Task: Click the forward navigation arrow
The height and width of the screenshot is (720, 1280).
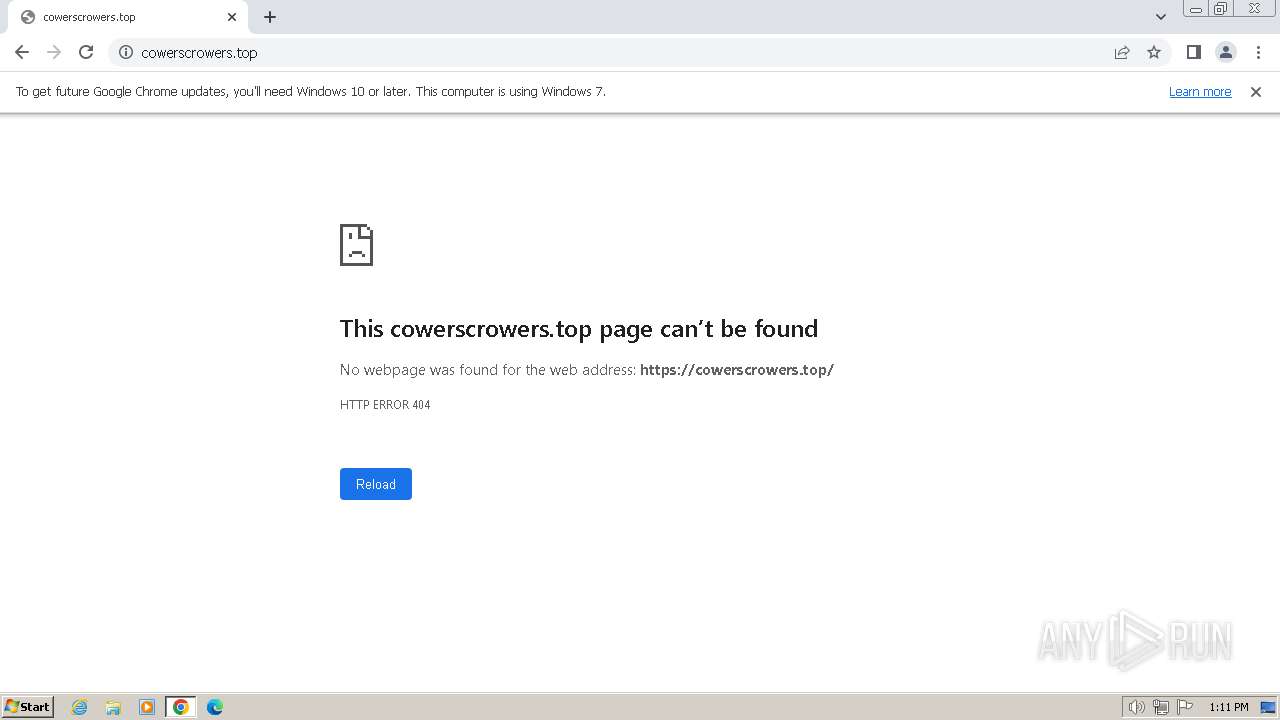Action: (54, 52)
